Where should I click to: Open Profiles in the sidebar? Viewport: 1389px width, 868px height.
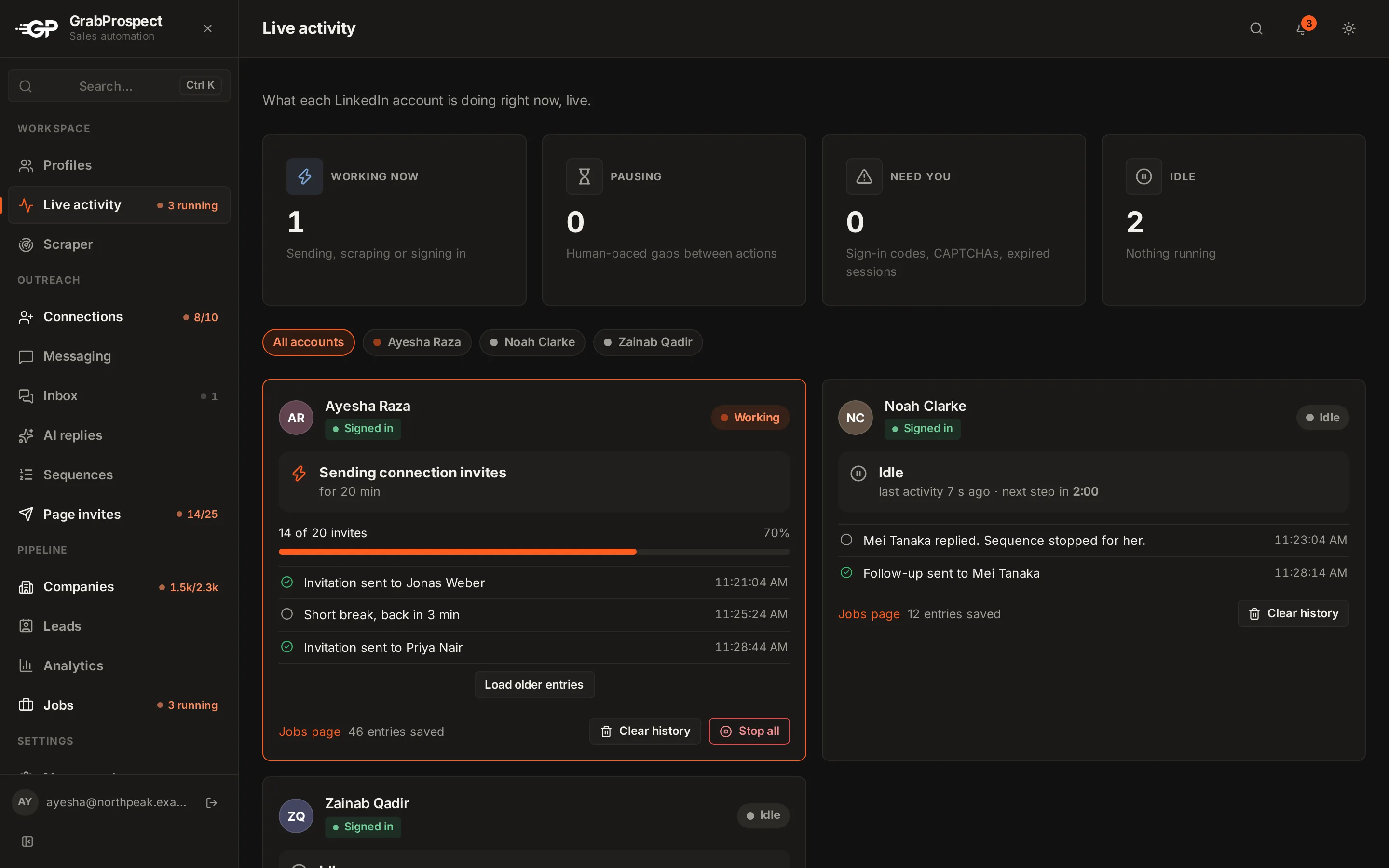click(x=119, y=165)
